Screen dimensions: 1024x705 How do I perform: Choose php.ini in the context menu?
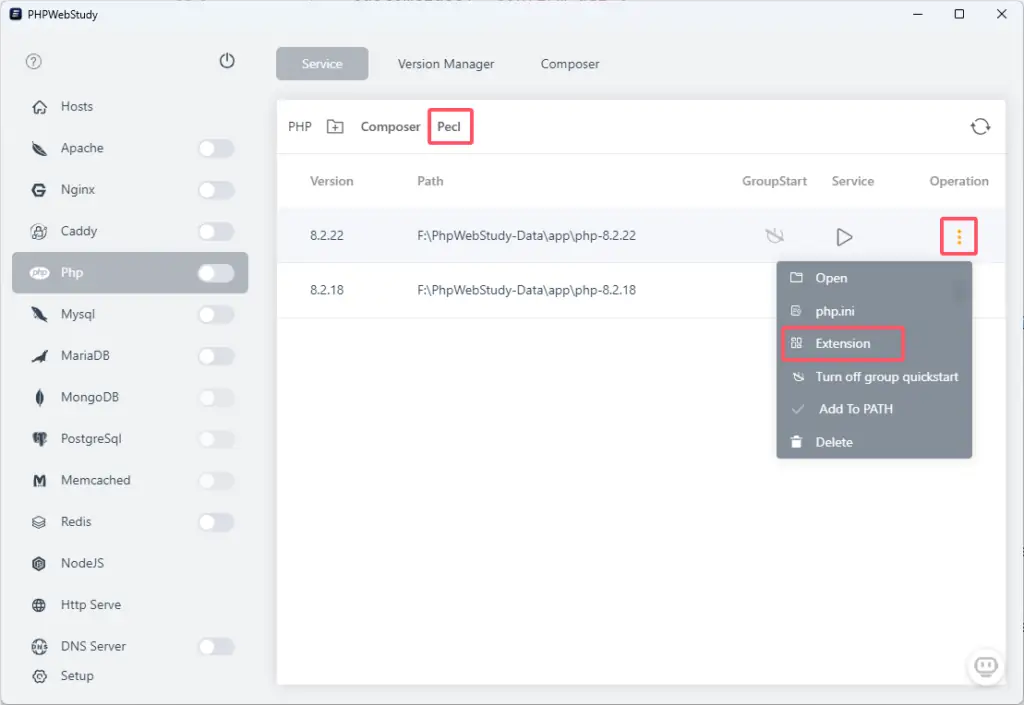pyautogui.click(x=834, y=311)
